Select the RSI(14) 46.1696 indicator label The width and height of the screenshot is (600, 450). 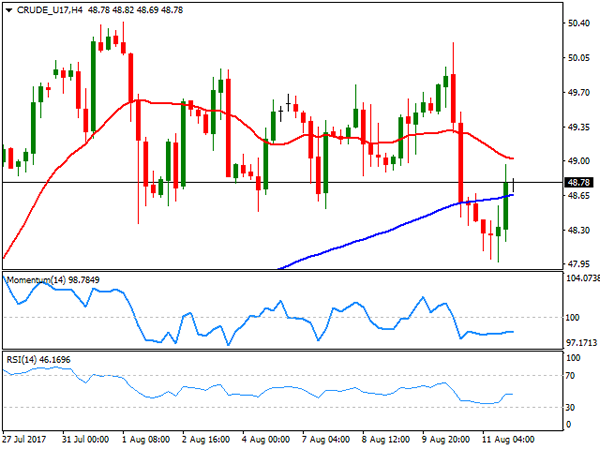point(38,359)
